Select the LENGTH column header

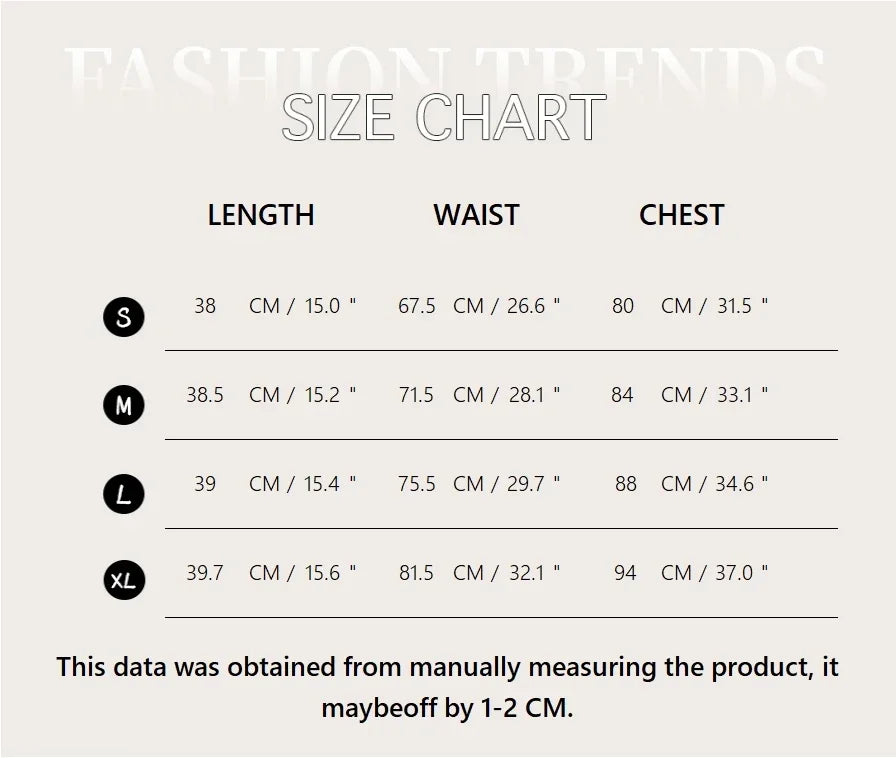[x=261, y=215]
